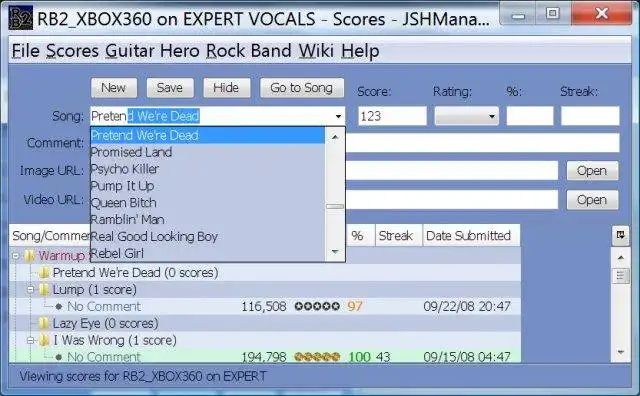Select the No Comment entry under I Was Wrong

tap(265, 356)
